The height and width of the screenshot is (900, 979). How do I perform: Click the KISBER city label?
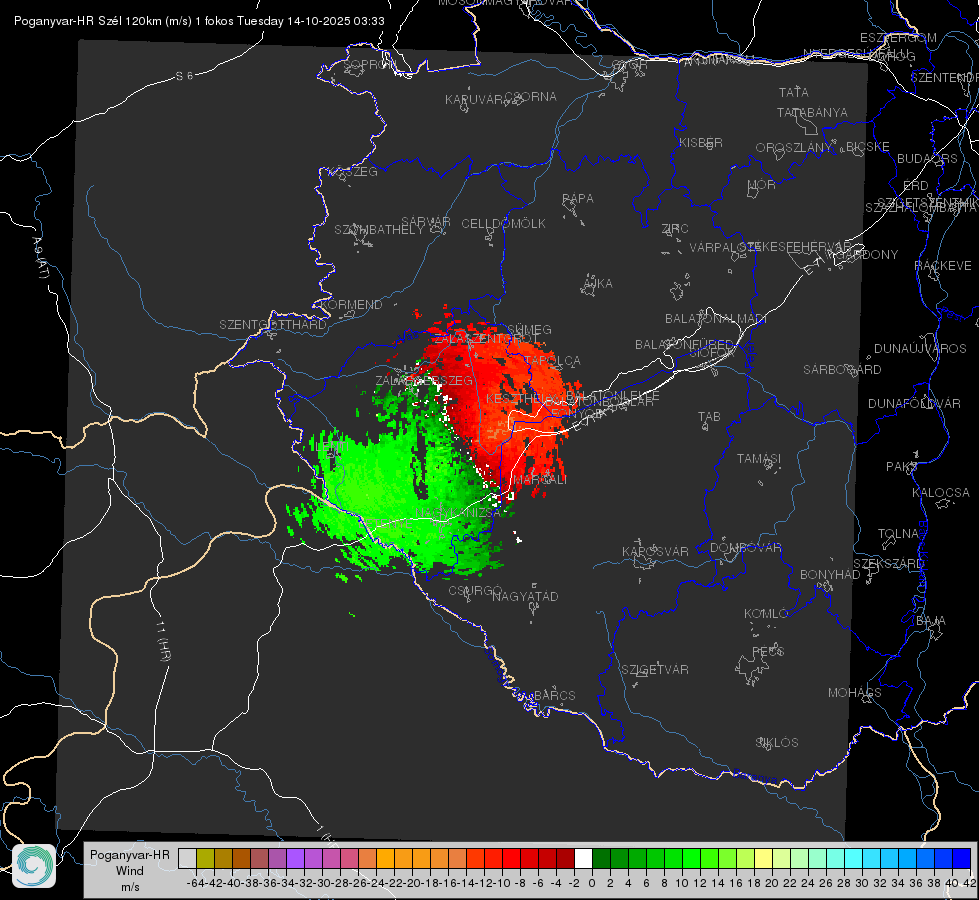pos(701,142)
